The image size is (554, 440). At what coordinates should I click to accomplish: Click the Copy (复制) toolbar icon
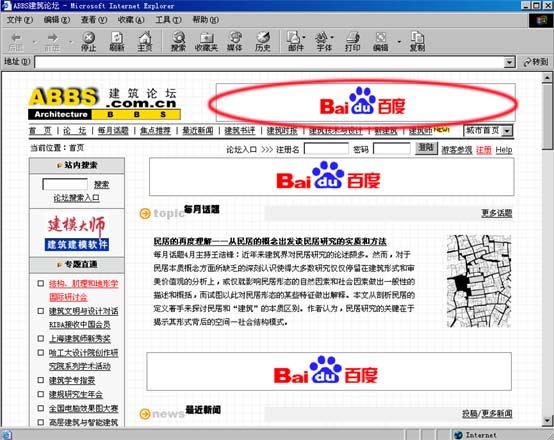[417, 41]
